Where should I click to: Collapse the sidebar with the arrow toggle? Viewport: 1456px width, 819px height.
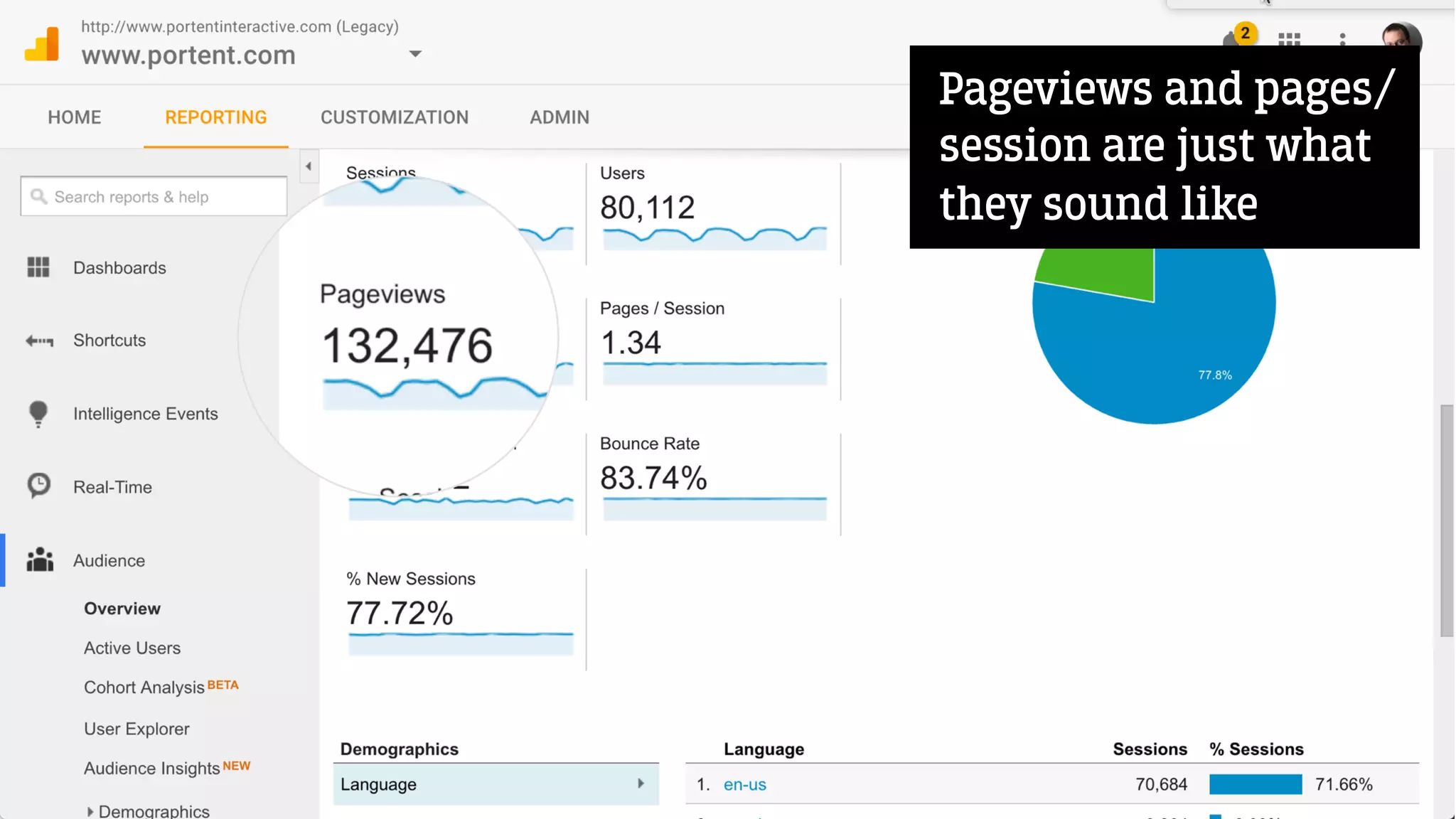pyautogui.click(x=309, y=166)
